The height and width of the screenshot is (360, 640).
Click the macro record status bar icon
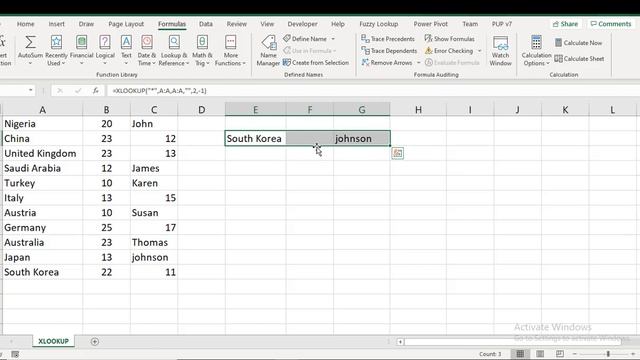[15, 354]
